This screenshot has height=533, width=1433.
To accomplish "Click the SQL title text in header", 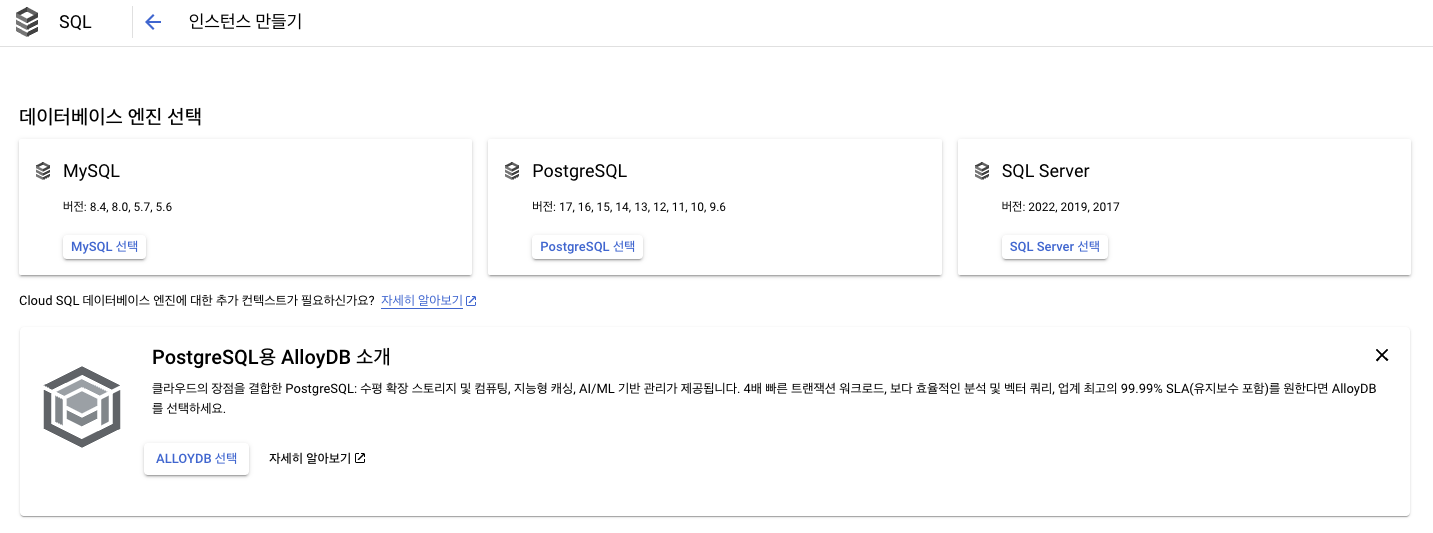I will (x=75, y=22).
